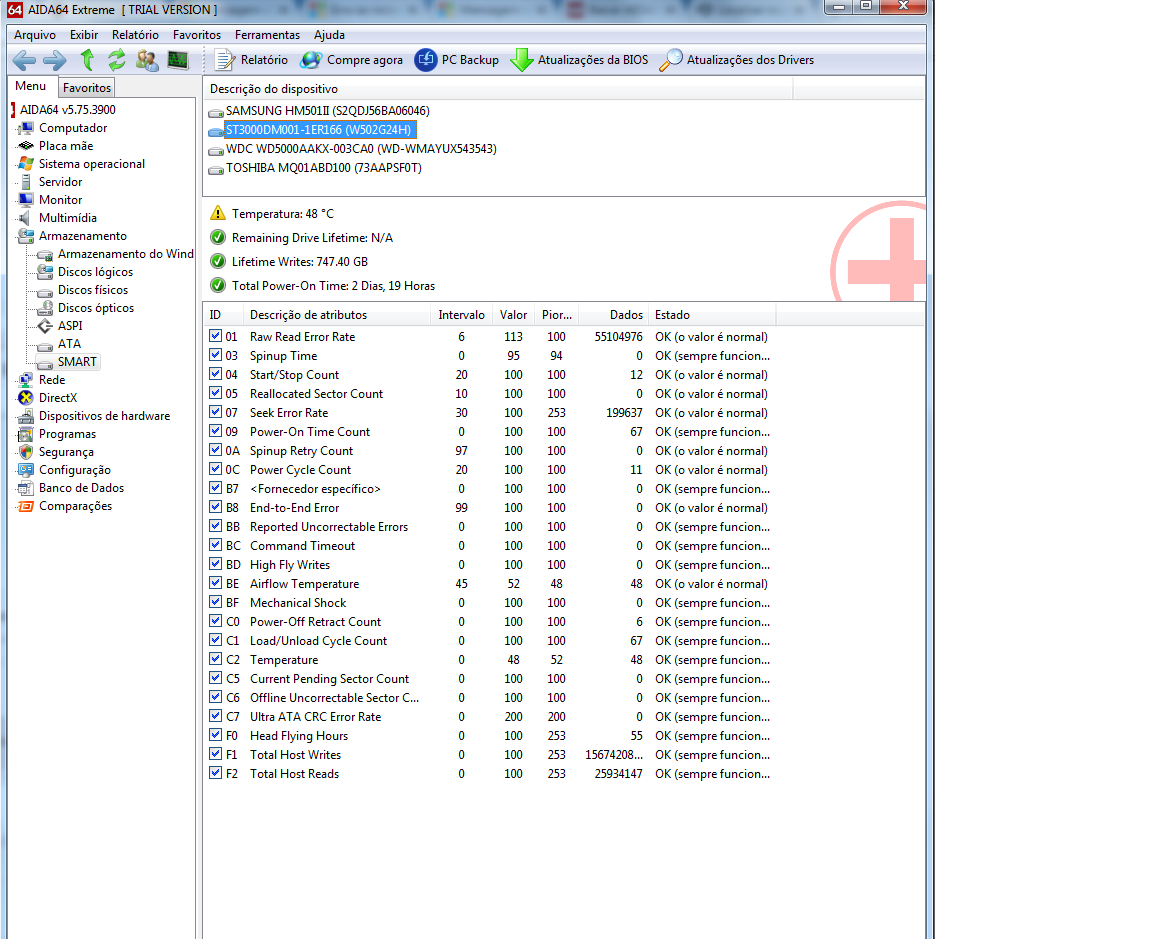
Task: Toggle the Power Cycle Count checkbox
Action: point(215,469)
